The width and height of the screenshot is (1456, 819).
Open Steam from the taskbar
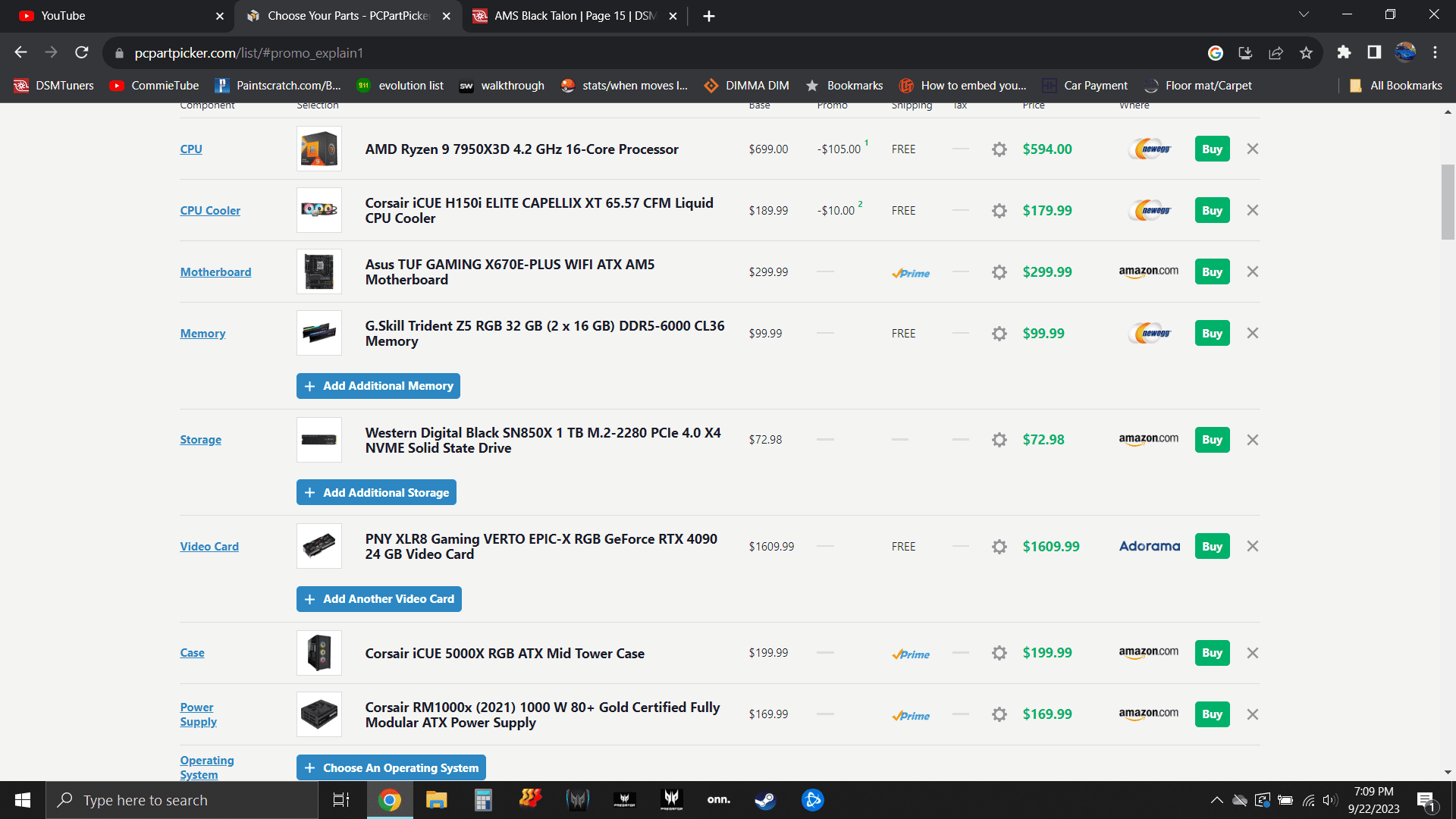tap(765, 800)
